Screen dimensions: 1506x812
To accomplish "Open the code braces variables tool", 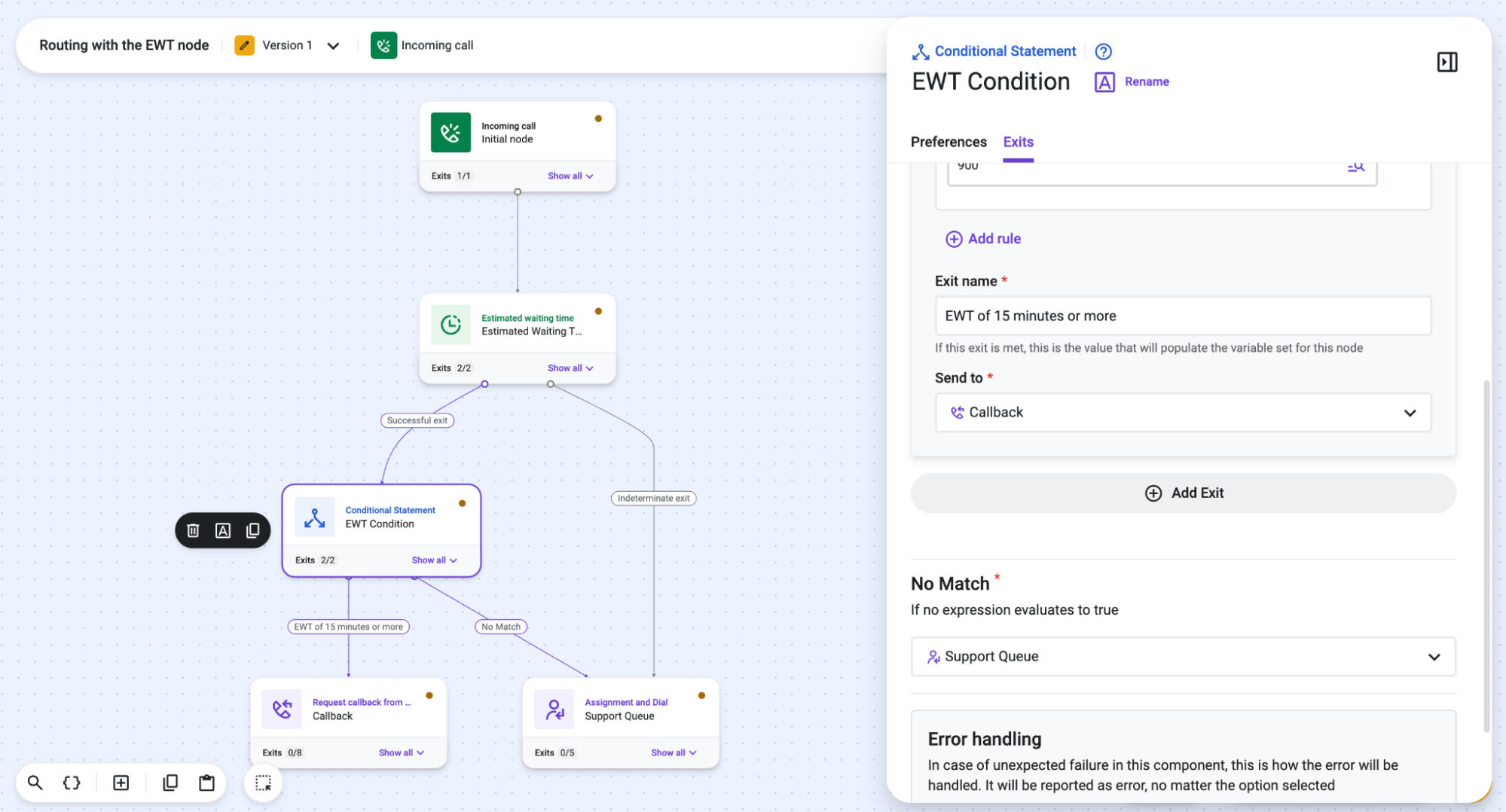I will point(72,783).
